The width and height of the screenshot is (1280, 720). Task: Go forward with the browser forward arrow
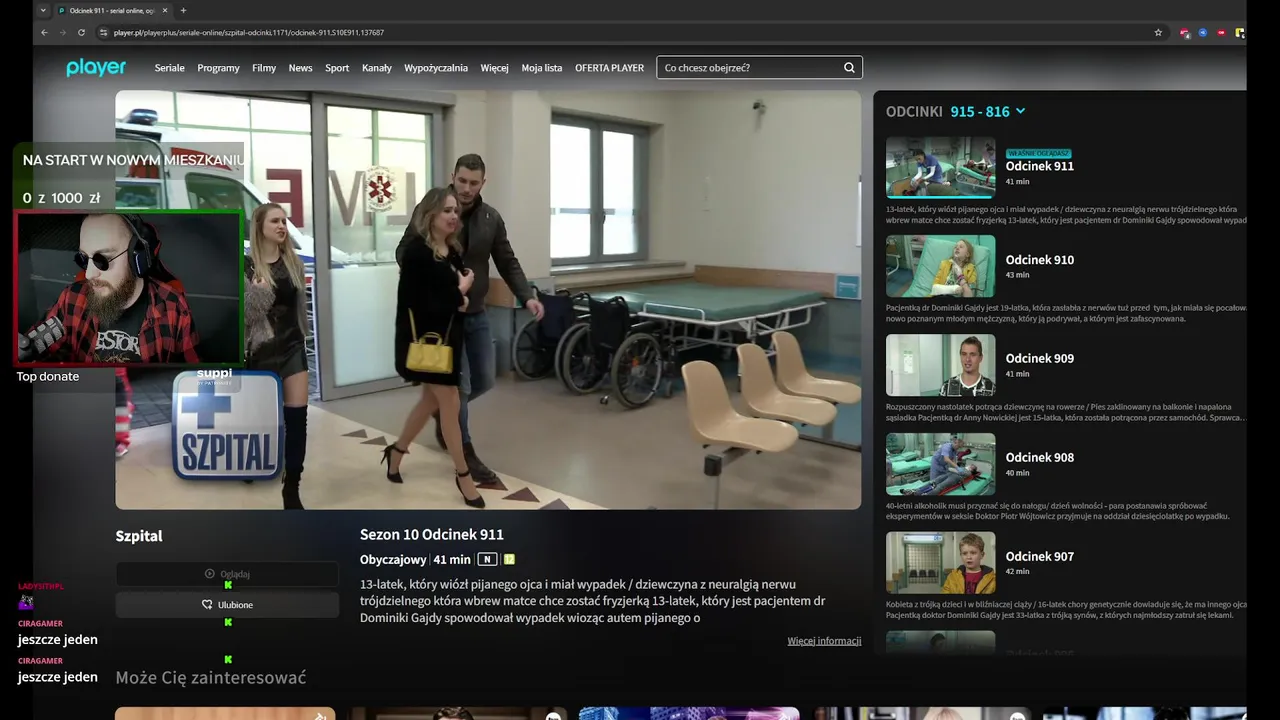(x=63, y=32)
